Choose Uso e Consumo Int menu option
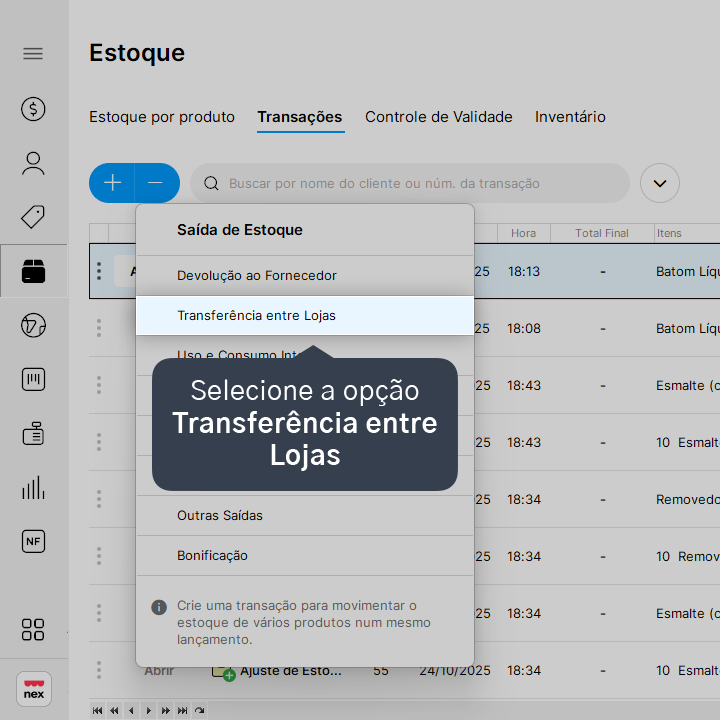The image size is (720, 720). 238,354
